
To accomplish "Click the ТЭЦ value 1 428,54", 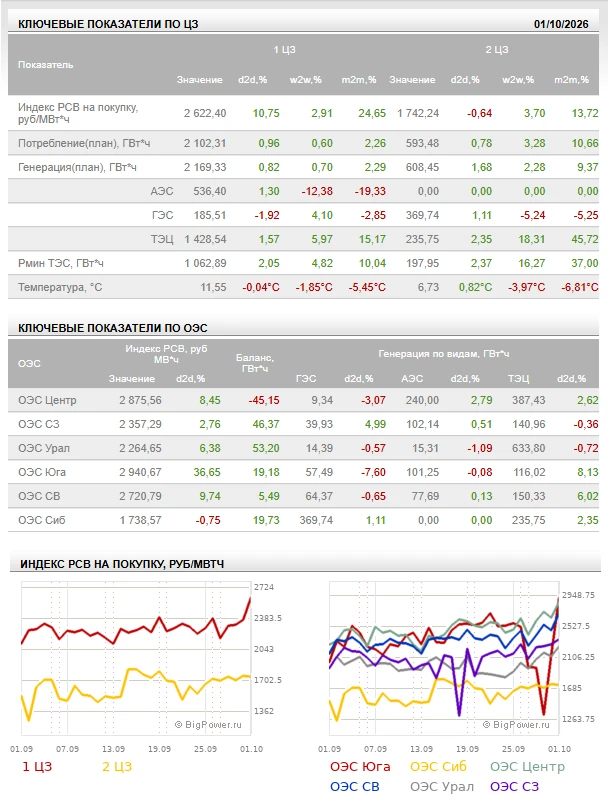I will [x=205, y=239].
